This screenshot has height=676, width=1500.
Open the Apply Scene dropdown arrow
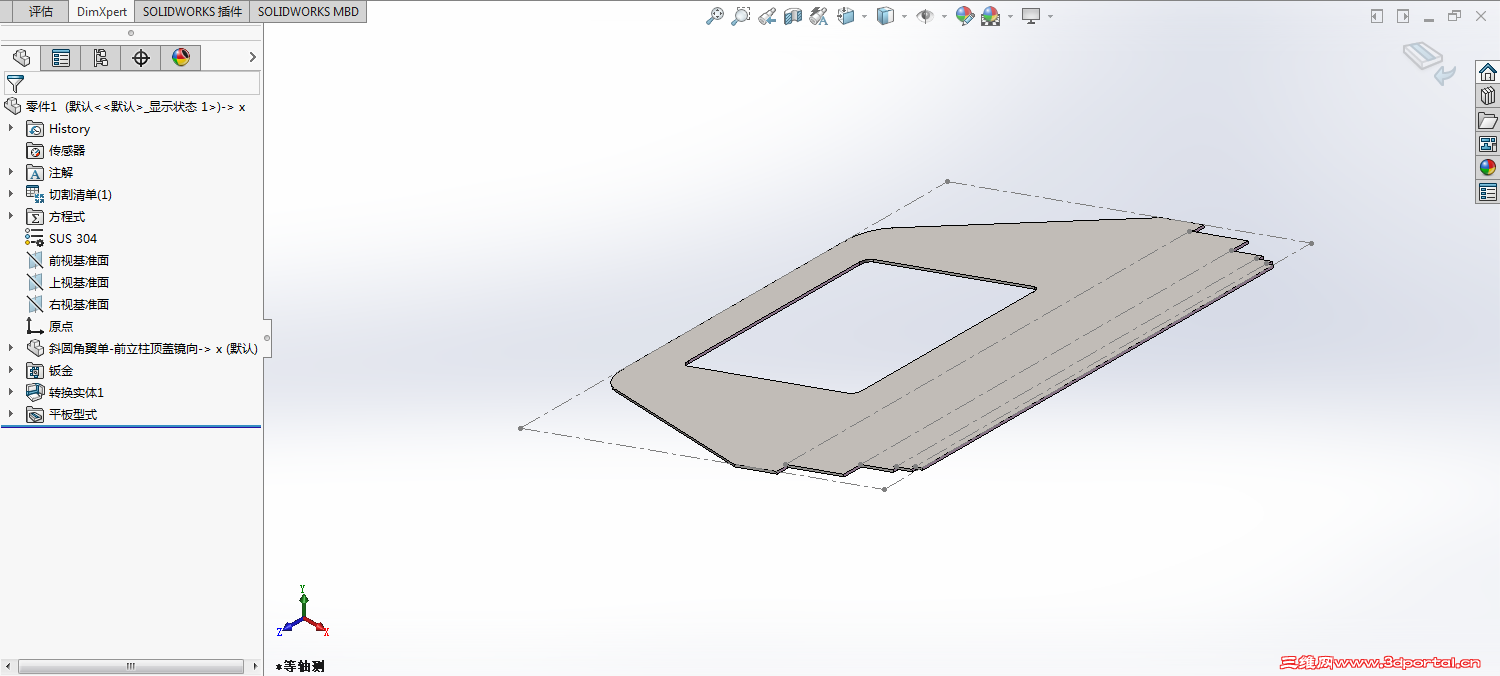coord(1010,16)
